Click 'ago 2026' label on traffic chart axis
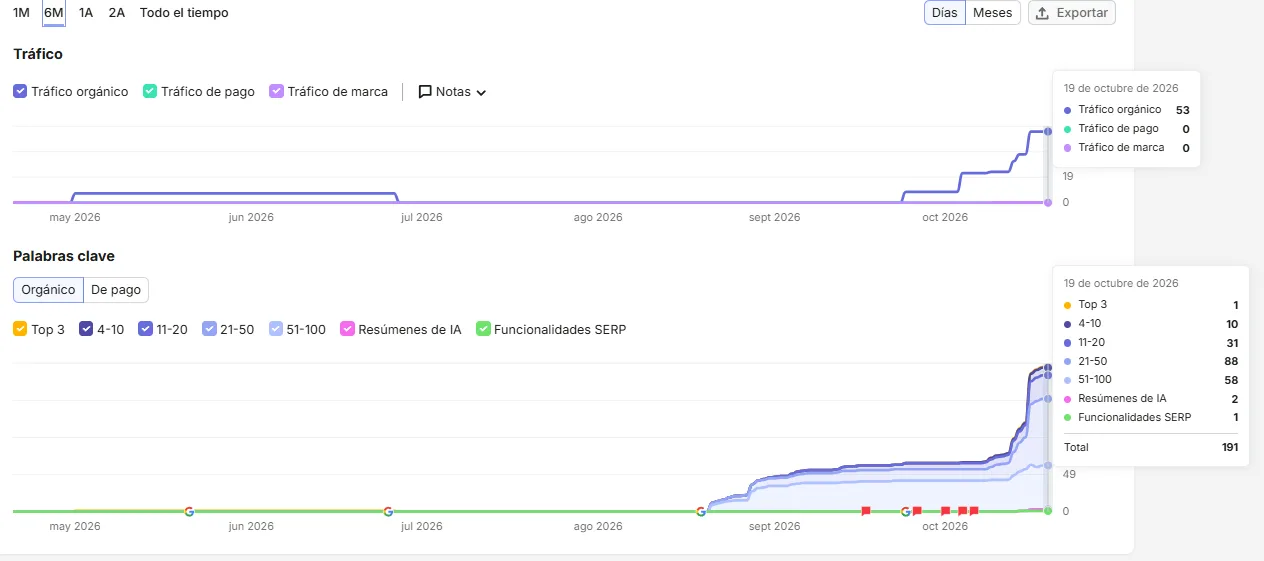This screenshot has height=561, width=1264. coord(598,217)
